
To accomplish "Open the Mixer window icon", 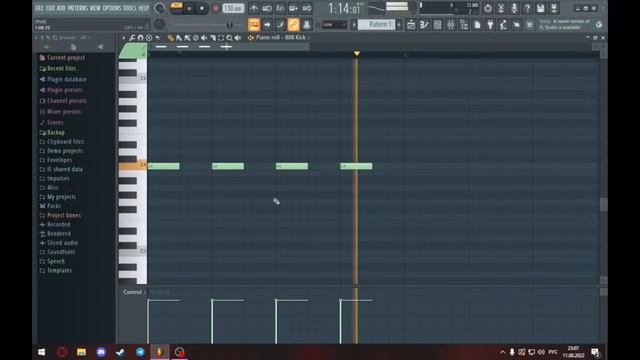I will (x=451, y=24).
